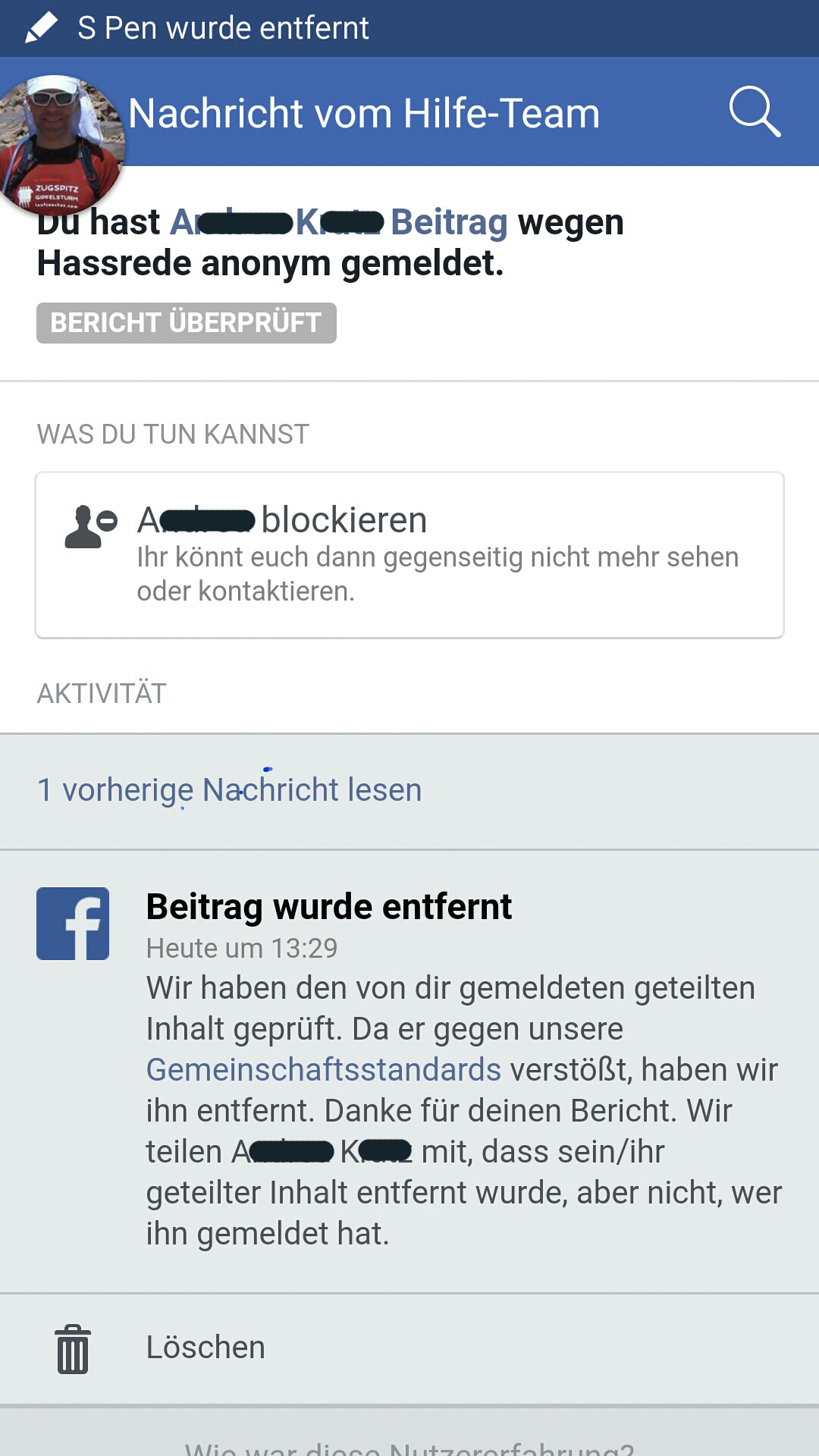819x1456 pixels.
Task: Tap the trash can delete icon
Action: click(73, 1349)
